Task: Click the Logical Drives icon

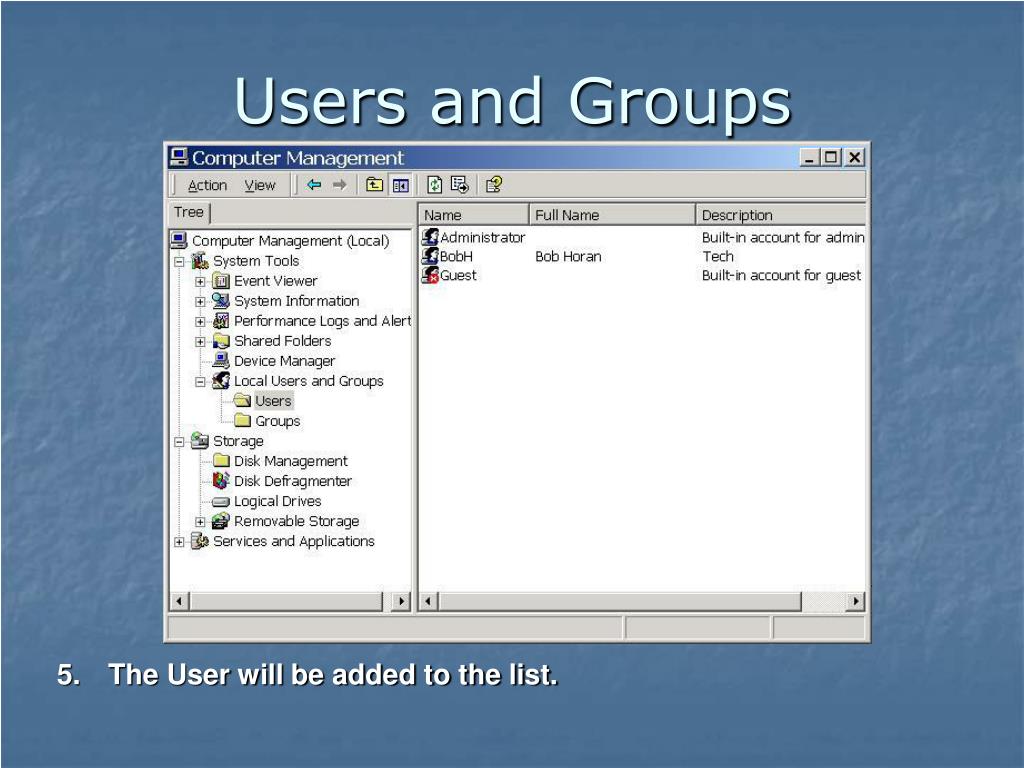Action: click(221, 502)
